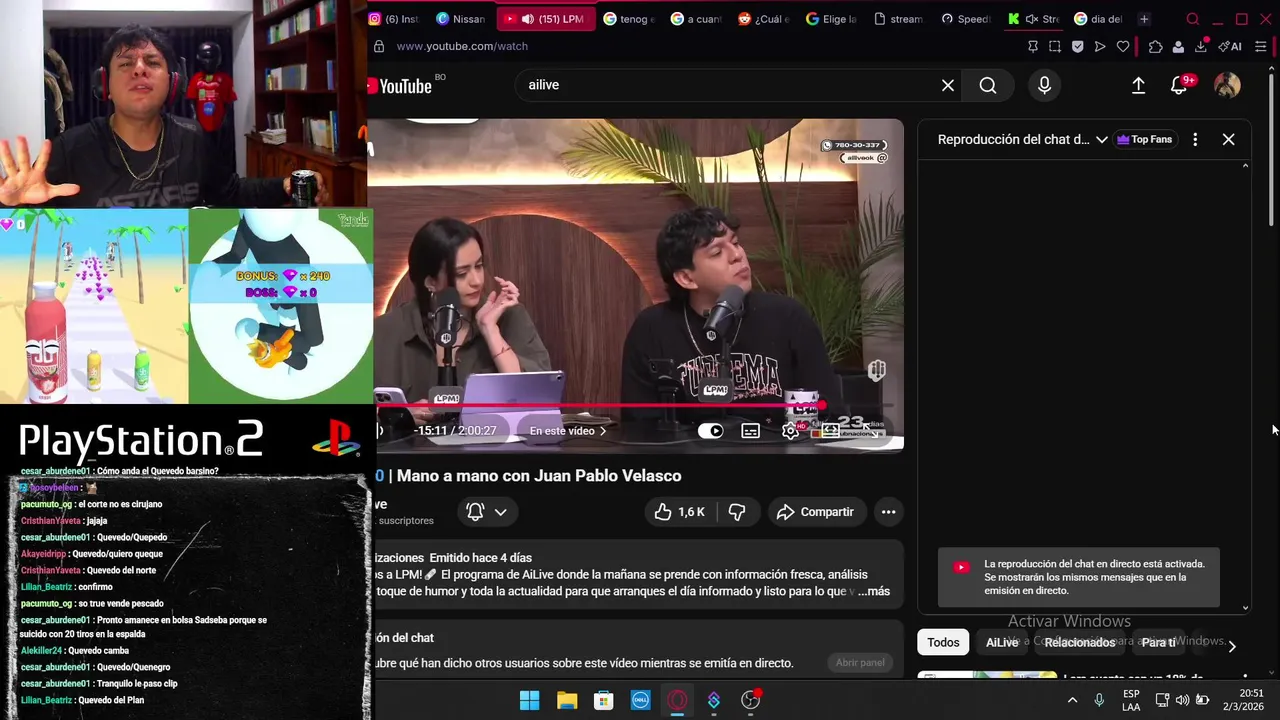Take a snapshot with the capture icon
The height and width of the screenshot is (720, 1280).
point(1055,46)
